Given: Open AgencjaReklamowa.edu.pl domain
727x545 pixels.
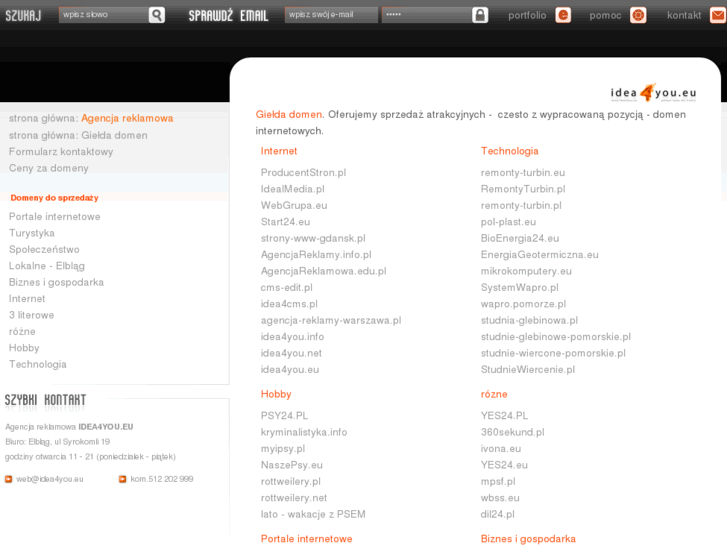Looking at the screenshot, I should (323, 271).
